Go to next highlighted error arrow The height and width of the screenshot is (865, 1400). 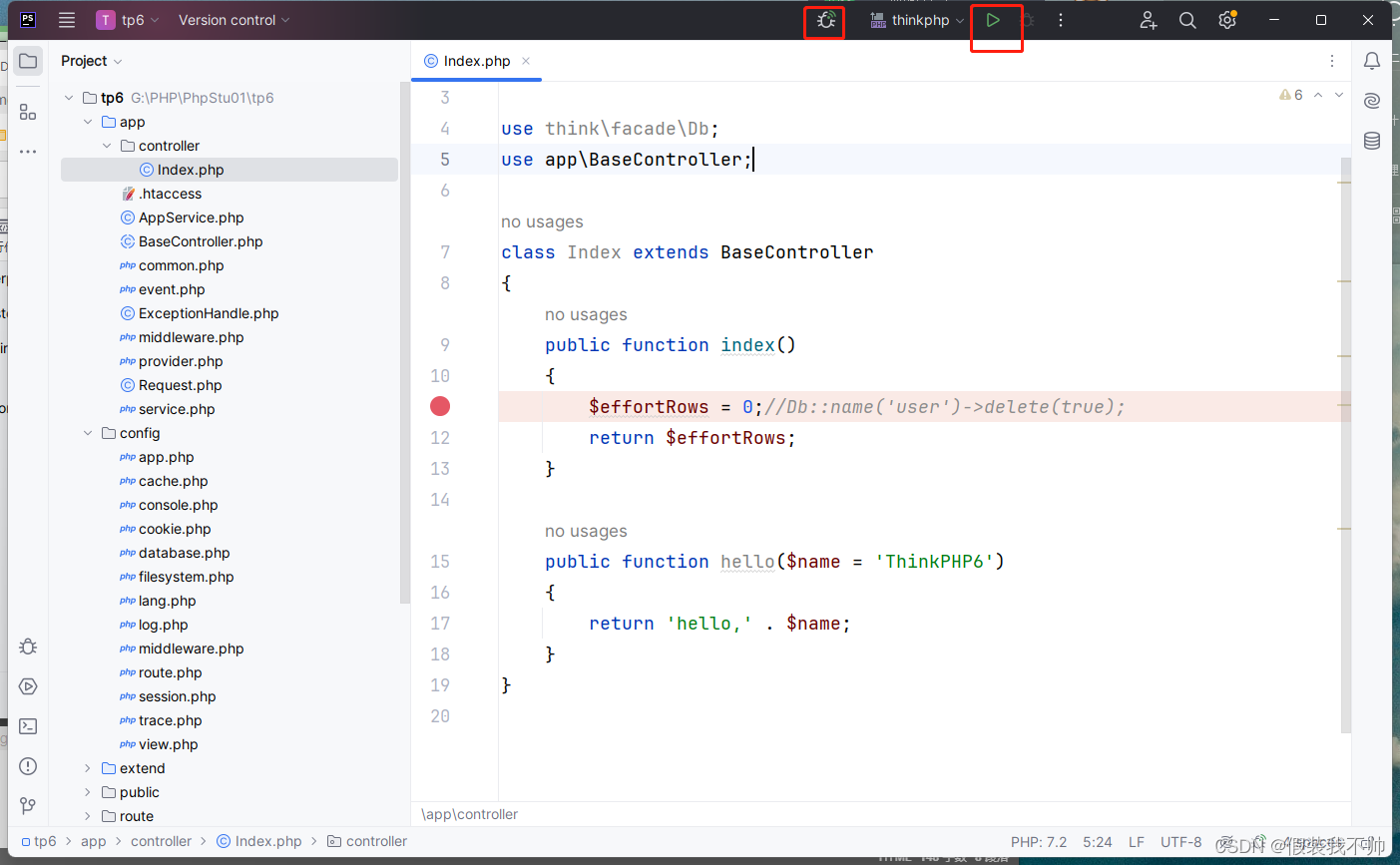point(1339,95)
